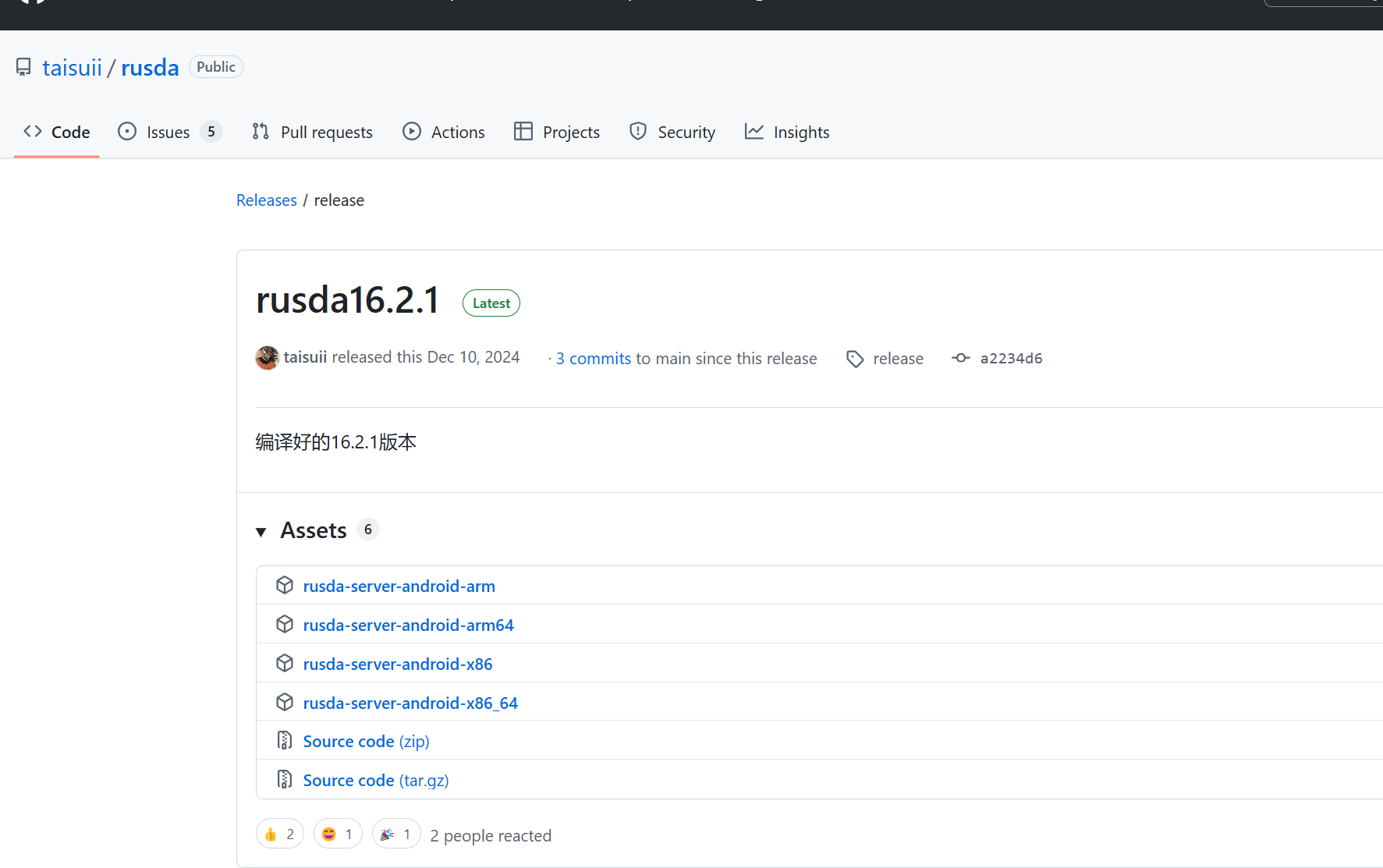
Task: Click the Security shield icon
Action: tap(638, 132)
